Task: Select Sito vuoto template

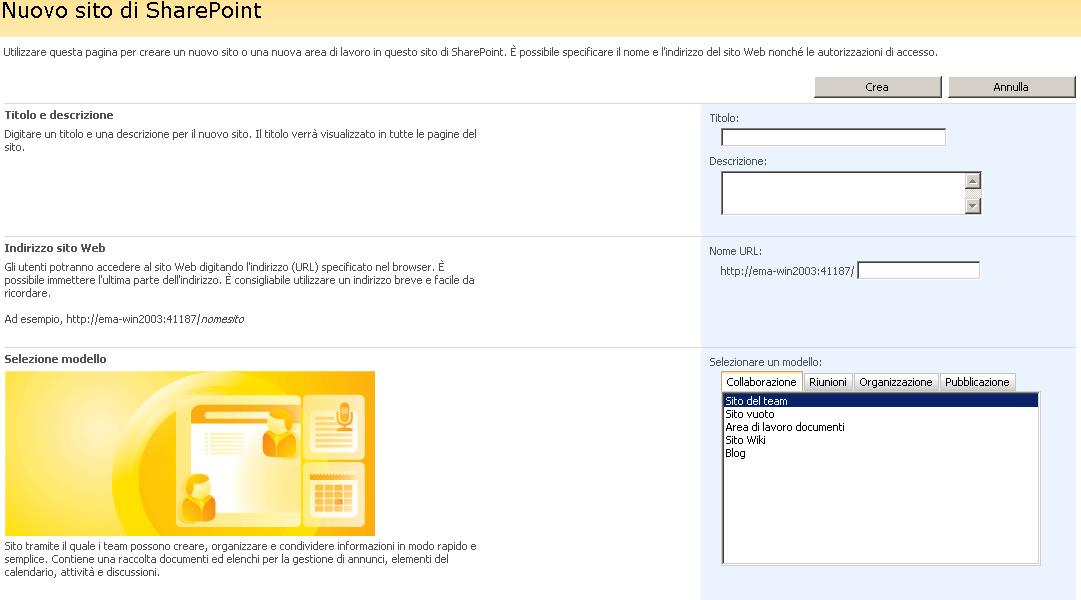Action: pyautogui.click(x=880, y=414)
